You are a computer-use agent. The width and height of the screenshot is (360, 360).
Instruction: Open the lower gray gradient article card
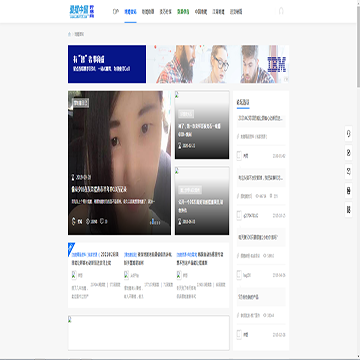pos(202,201)
